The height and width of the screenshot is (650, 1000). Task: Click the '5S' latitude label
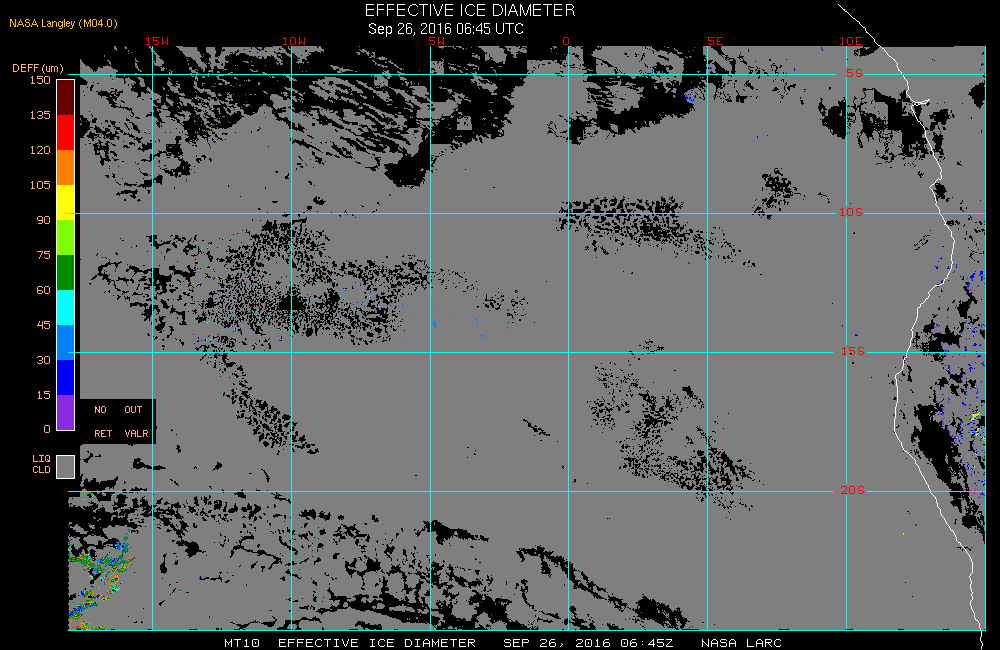[x=854, y=73]
